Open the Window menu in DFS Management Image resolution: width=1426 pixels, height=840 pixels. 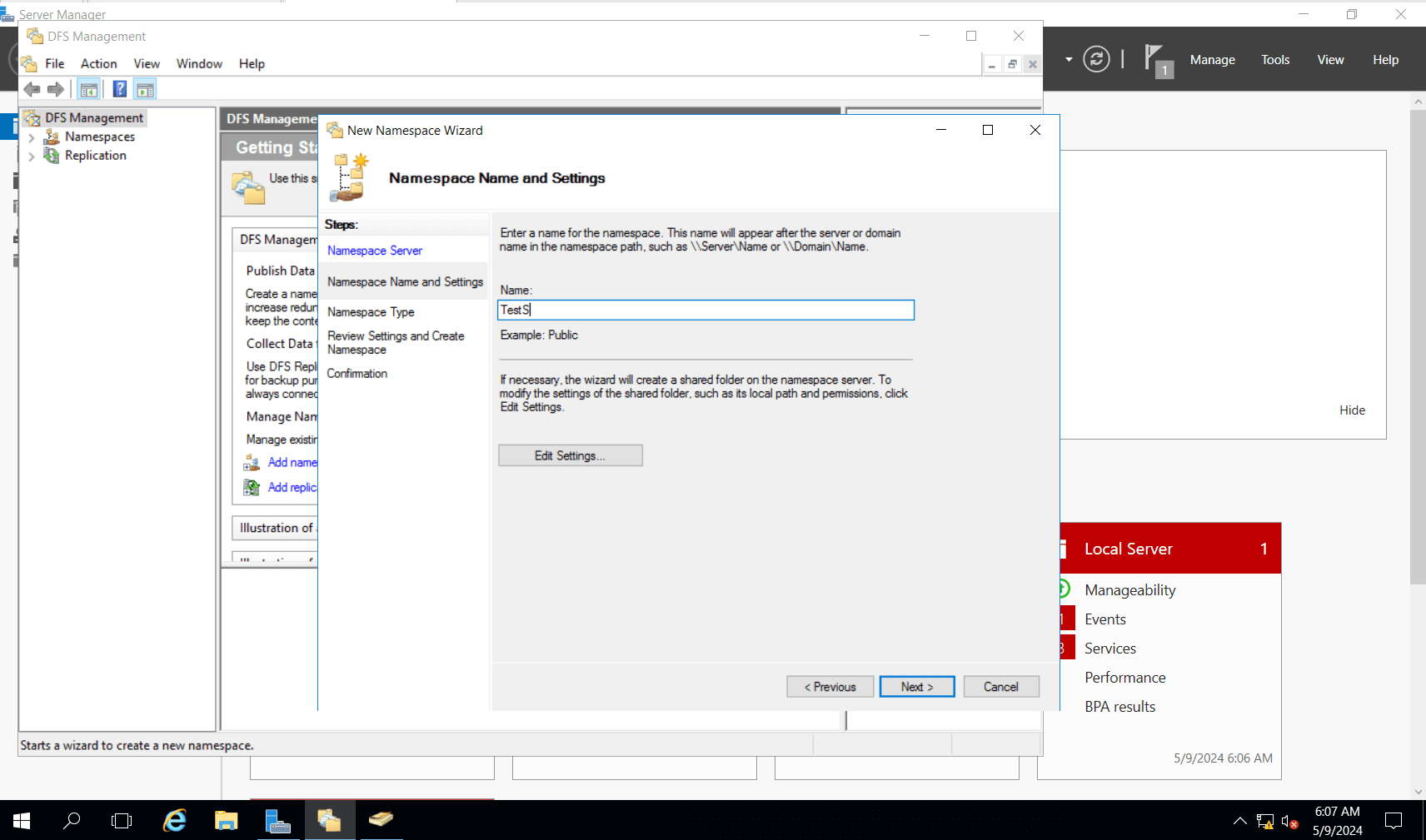[199, 64]
